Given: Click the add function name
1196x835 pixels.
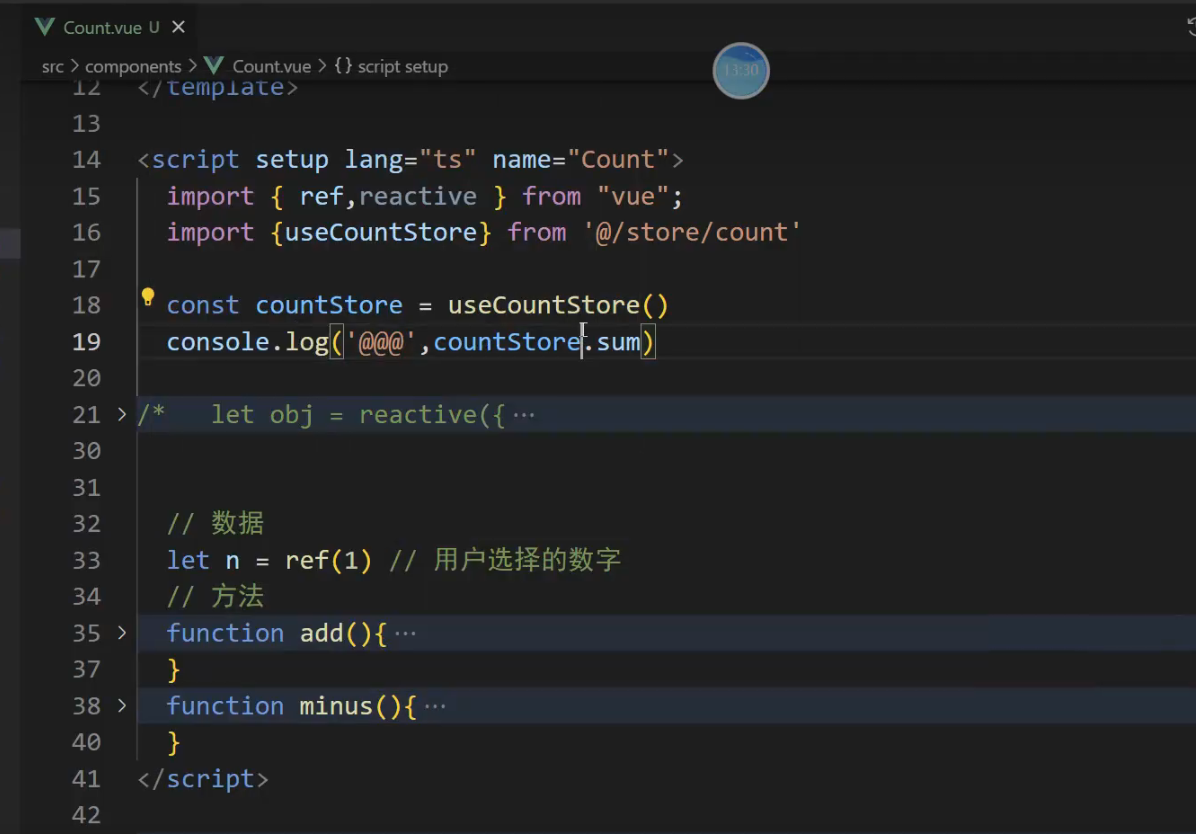Looking at the screenshot, I should pyautogui.click(x=321, y=633).
